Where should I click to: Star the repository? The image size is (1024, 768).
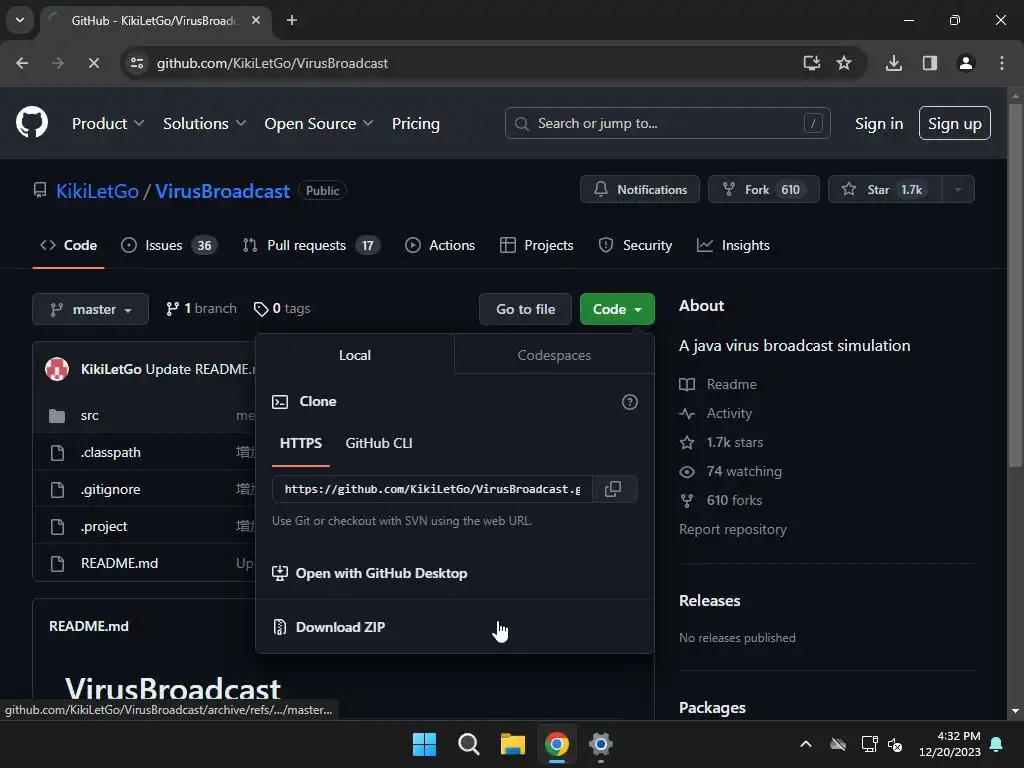[x=885, y=189]
